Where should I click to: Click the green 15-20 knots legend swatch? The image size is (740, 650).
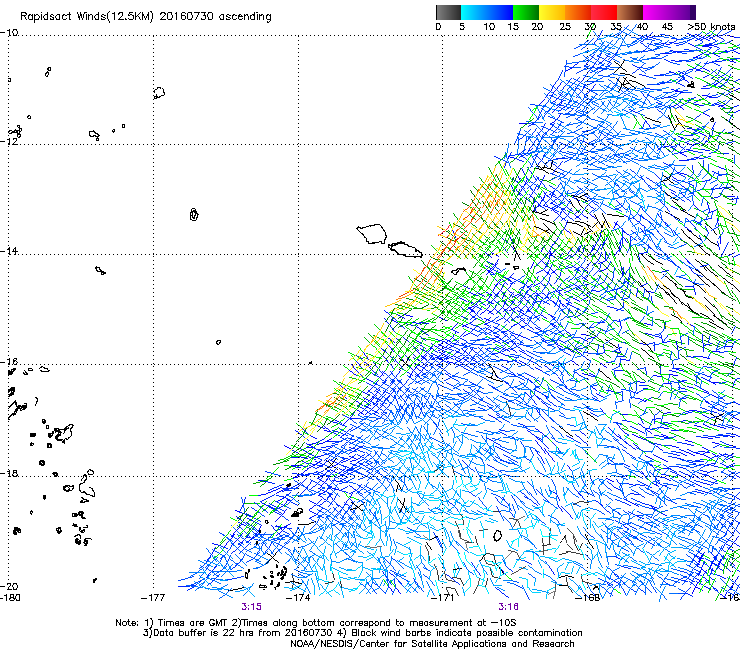[x=526, y=12]
